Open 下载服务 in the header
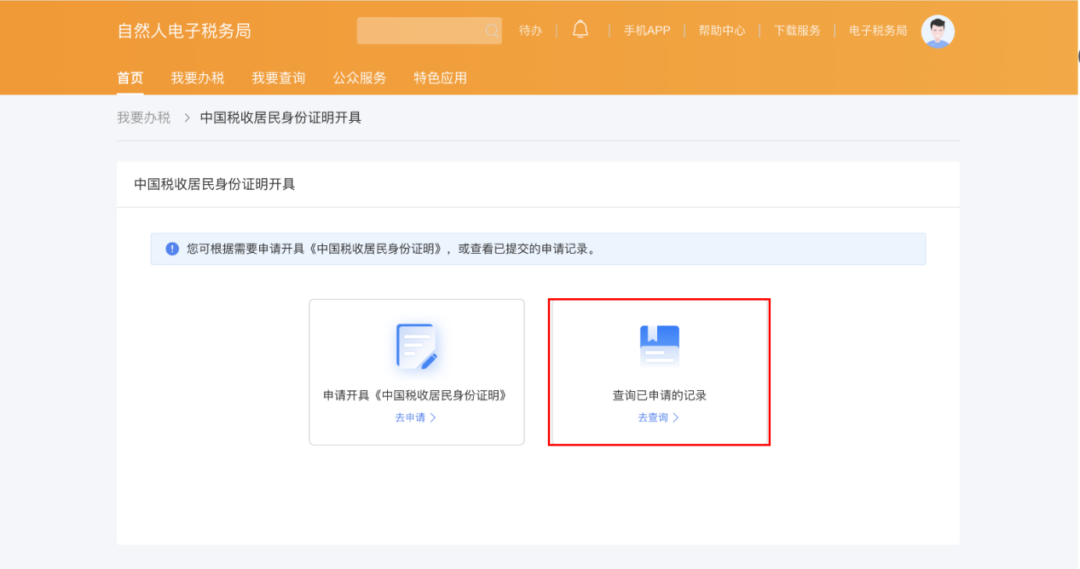Image resolution: width=1080 pixels, height=569 pixels. [x=797, y=31]
